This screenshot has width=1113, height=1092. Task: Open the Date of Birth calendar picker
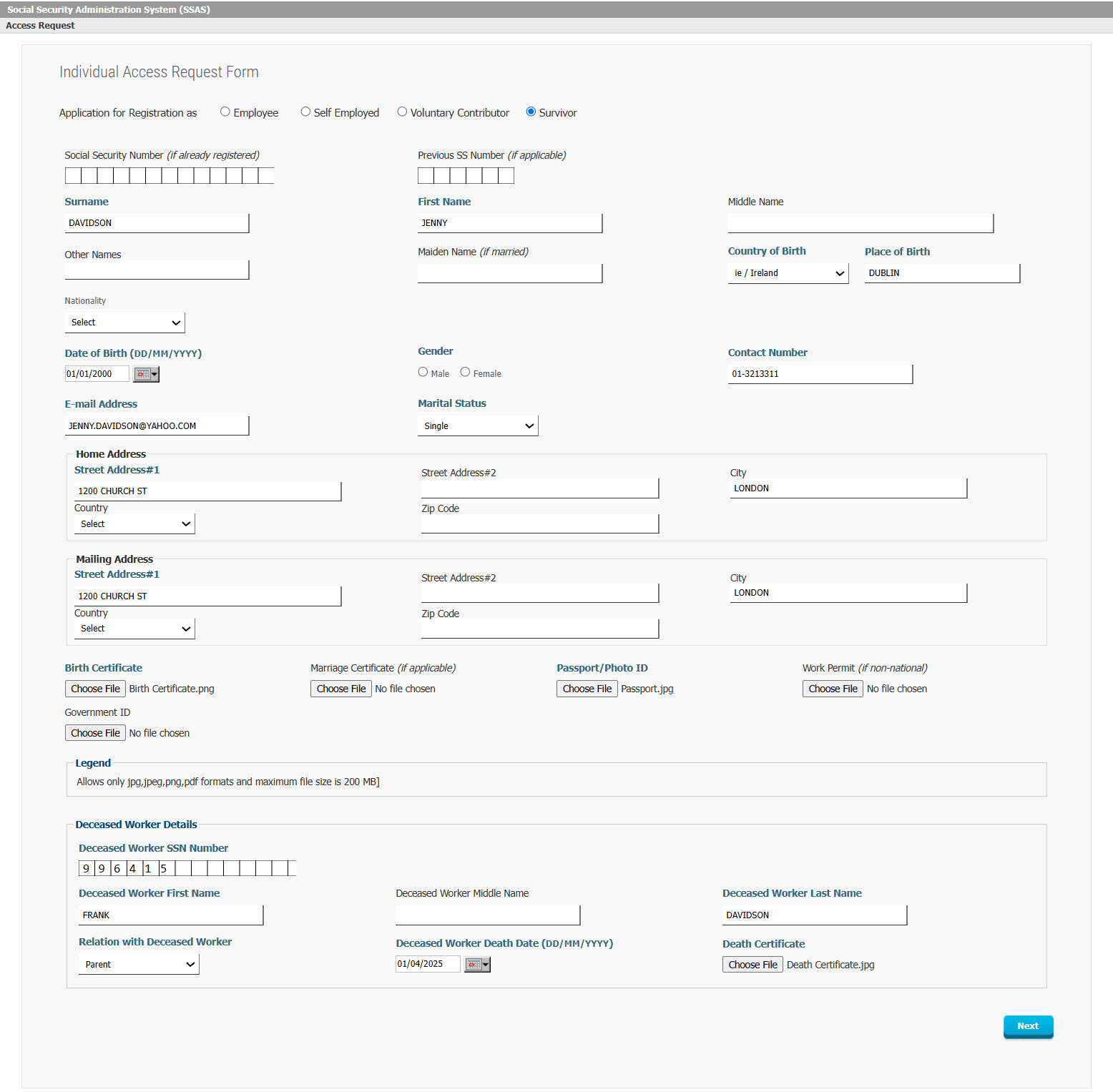146,374
